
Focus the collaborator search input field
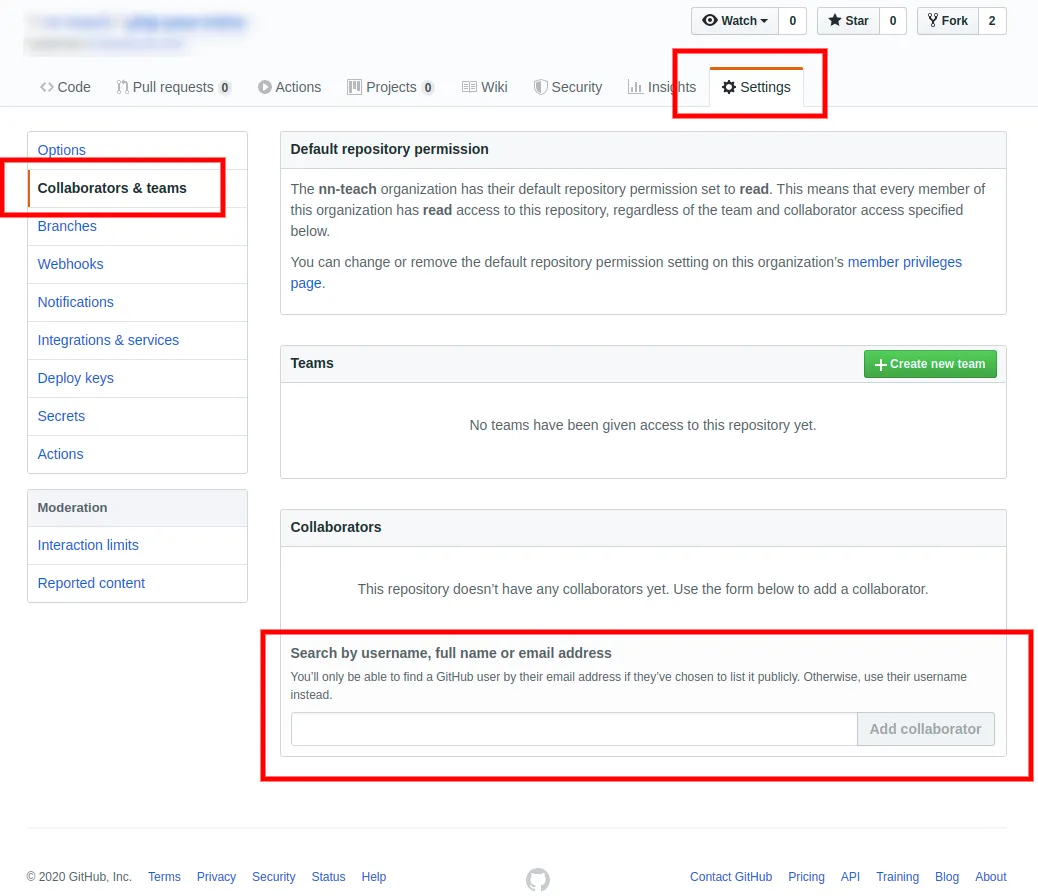[x=573, y=729]
